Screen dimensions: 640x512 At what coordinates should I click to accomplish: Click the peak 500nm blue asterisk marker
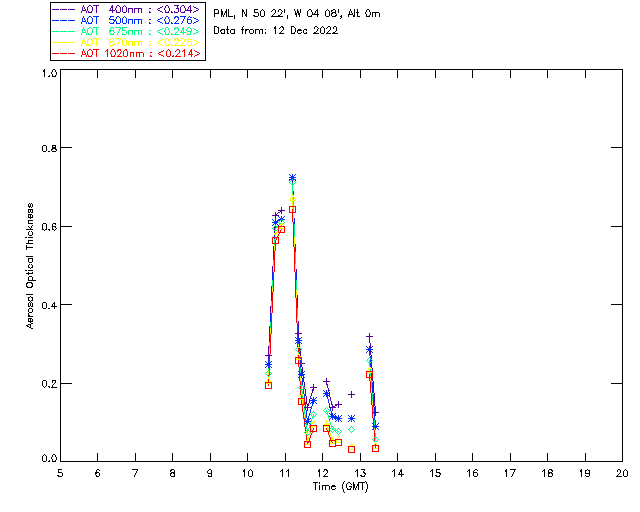click(292, 178)
